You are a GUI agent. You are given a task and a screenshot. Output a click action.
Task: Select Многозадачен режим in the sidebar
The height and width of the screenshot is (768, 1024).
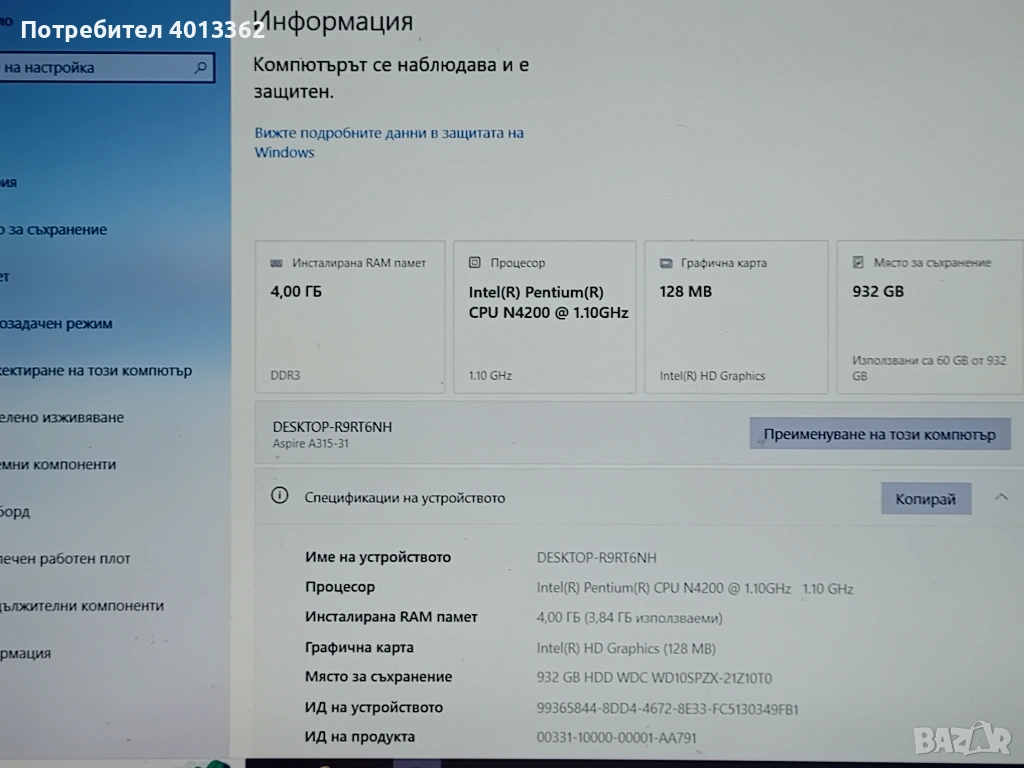[58, 323]
